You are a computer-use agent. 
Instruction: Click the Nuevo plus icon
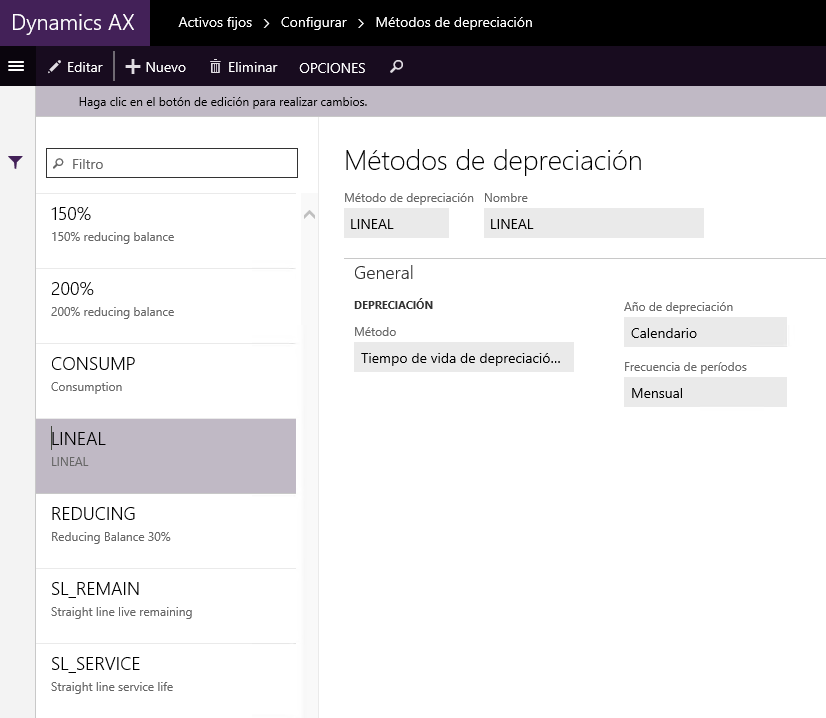(133, 67)
